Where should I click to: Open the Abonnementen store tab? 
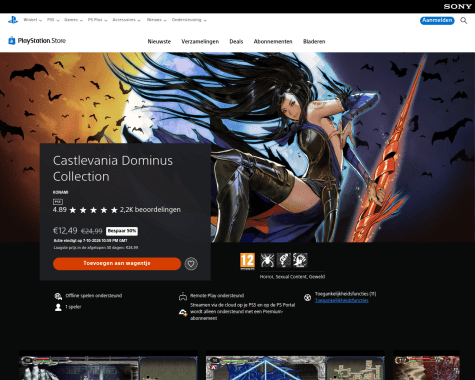(273, 42)
